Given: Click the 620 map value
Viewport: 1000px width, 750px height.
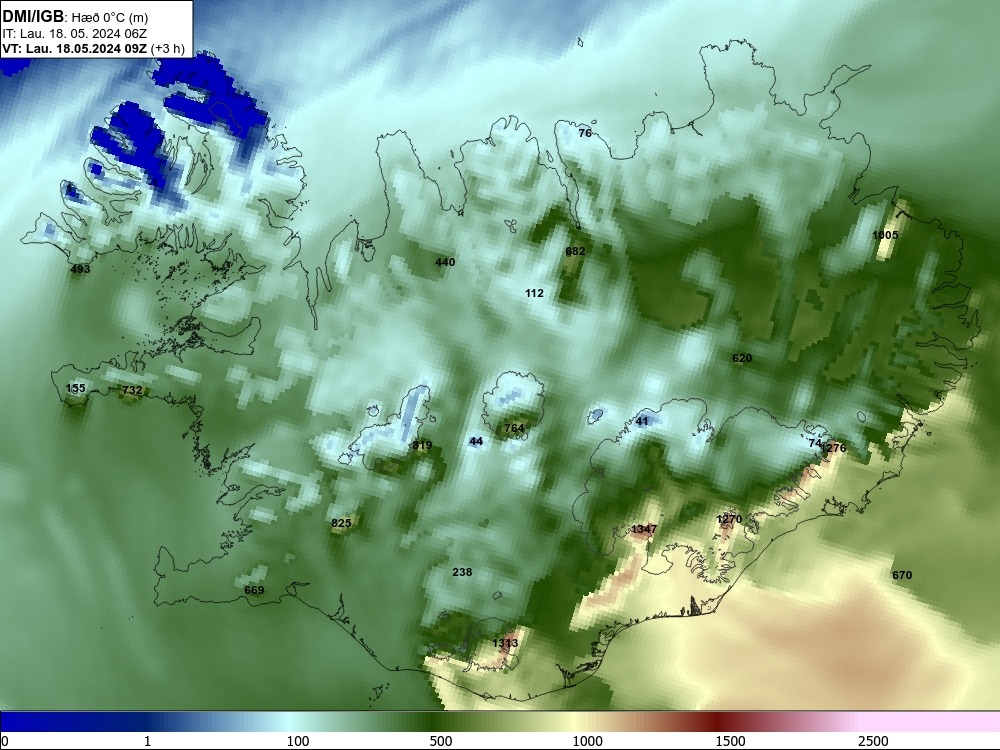Looking at the screenshot, I should click(x=742, y=358).
